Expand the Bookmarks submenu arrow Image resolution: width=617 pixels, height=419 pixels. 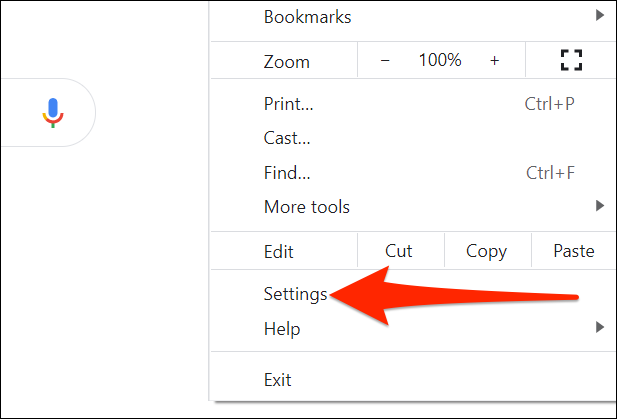point(600,17)
